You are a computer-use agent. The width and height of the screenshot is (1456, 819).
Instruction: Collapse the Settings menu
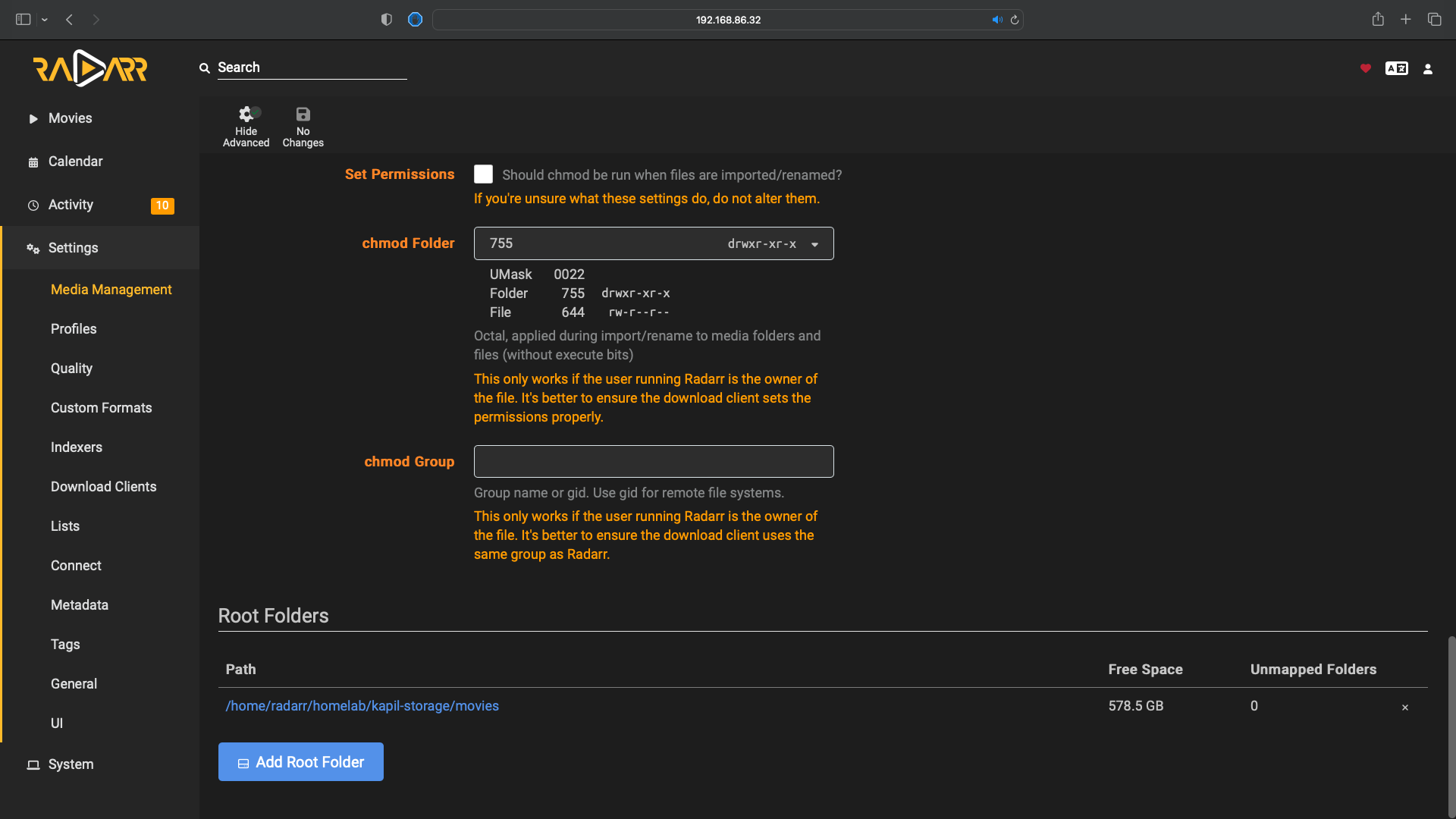[x=99, y=248]
